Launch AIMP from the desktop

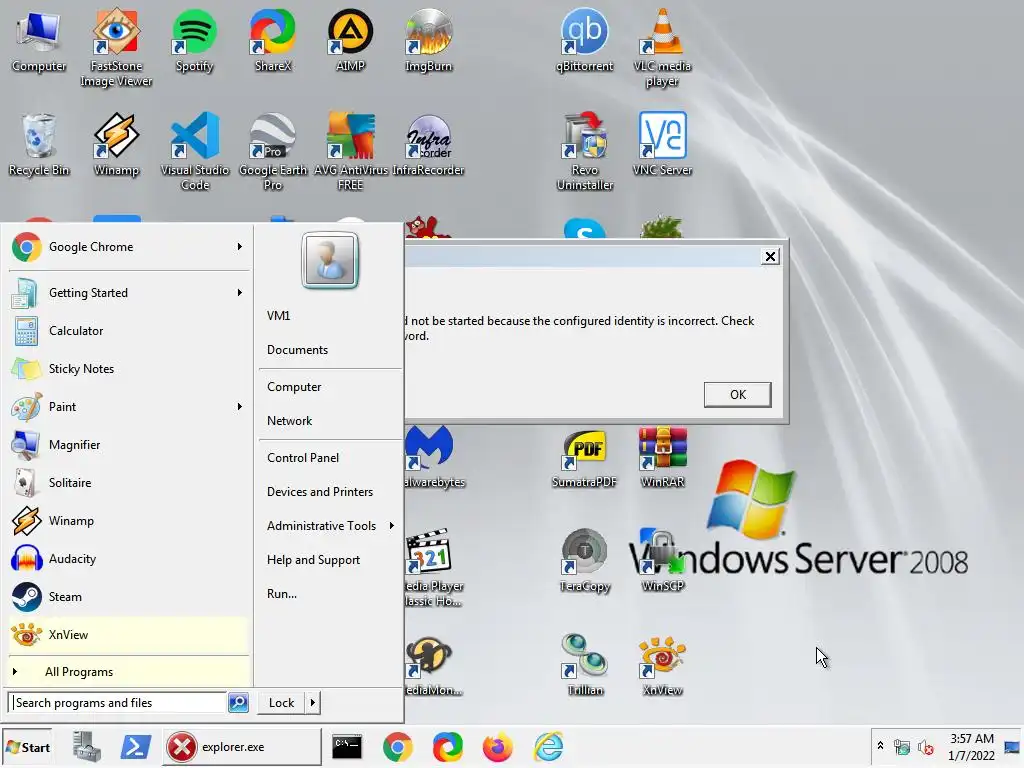(350, 40)
